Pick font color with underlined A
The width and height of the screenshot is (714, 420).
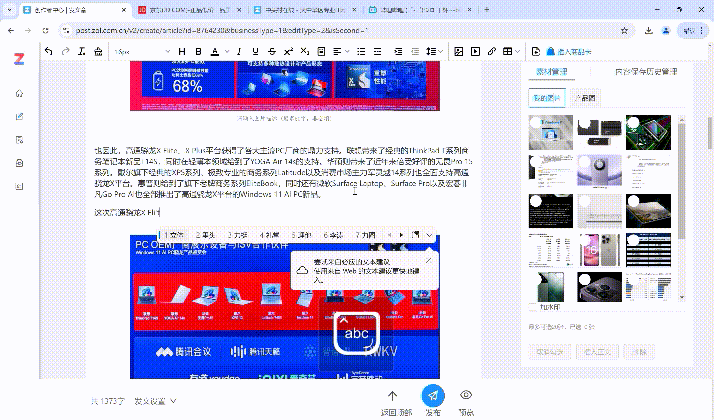point(215,51)
